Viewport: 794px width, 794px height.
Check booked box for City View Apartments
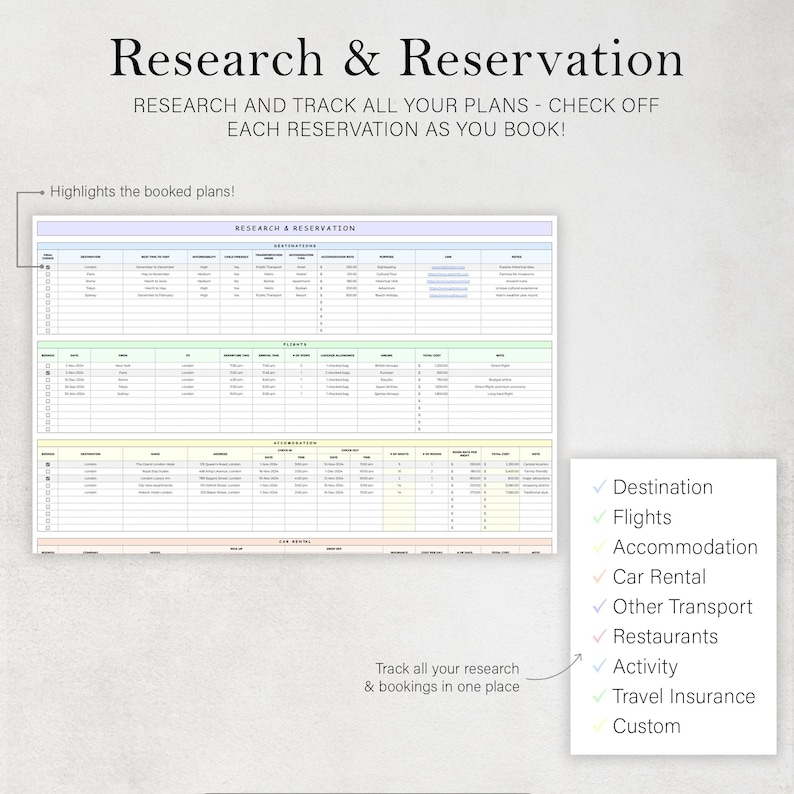pyautogui.click(x=48, y=486)
